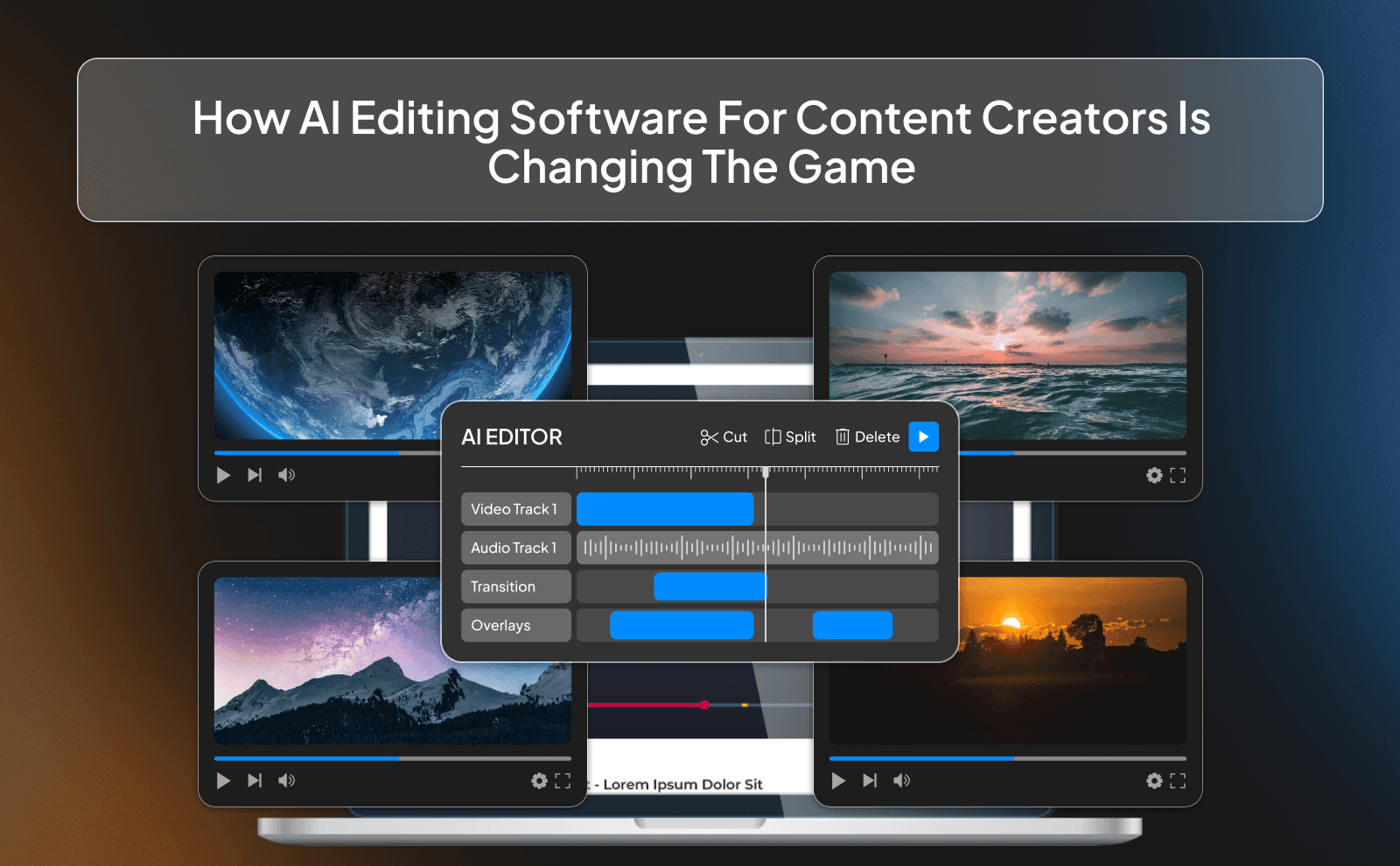1400x866 pixels.
Task: Click the blue clip on Video Track 1
Action: point(665,509)
